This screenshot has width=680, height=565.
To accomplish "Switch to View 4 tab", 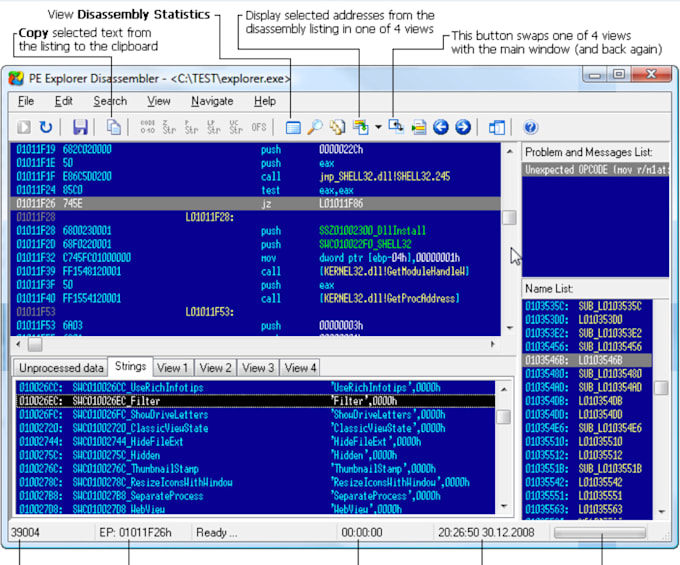I will point(300,368).
